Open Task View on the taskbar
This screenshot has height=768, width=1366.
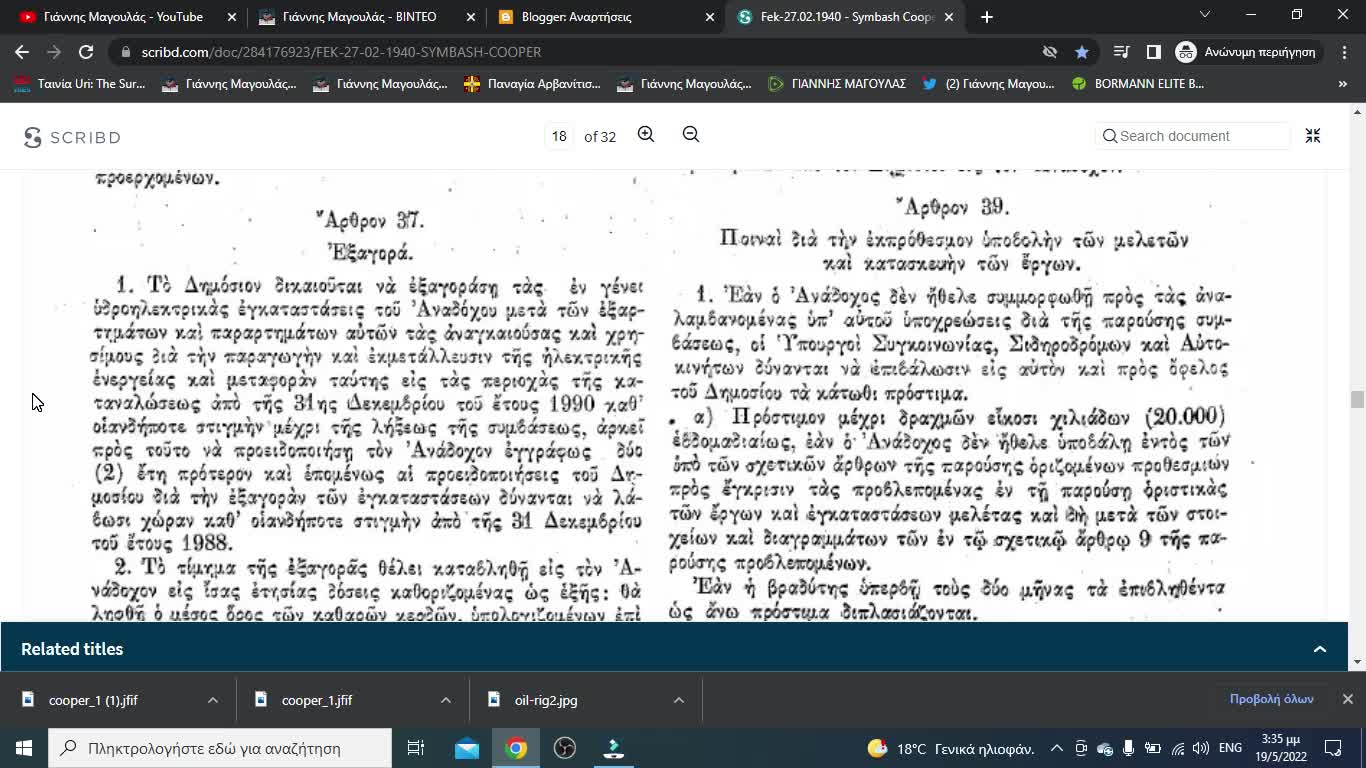tap(416, 748)
